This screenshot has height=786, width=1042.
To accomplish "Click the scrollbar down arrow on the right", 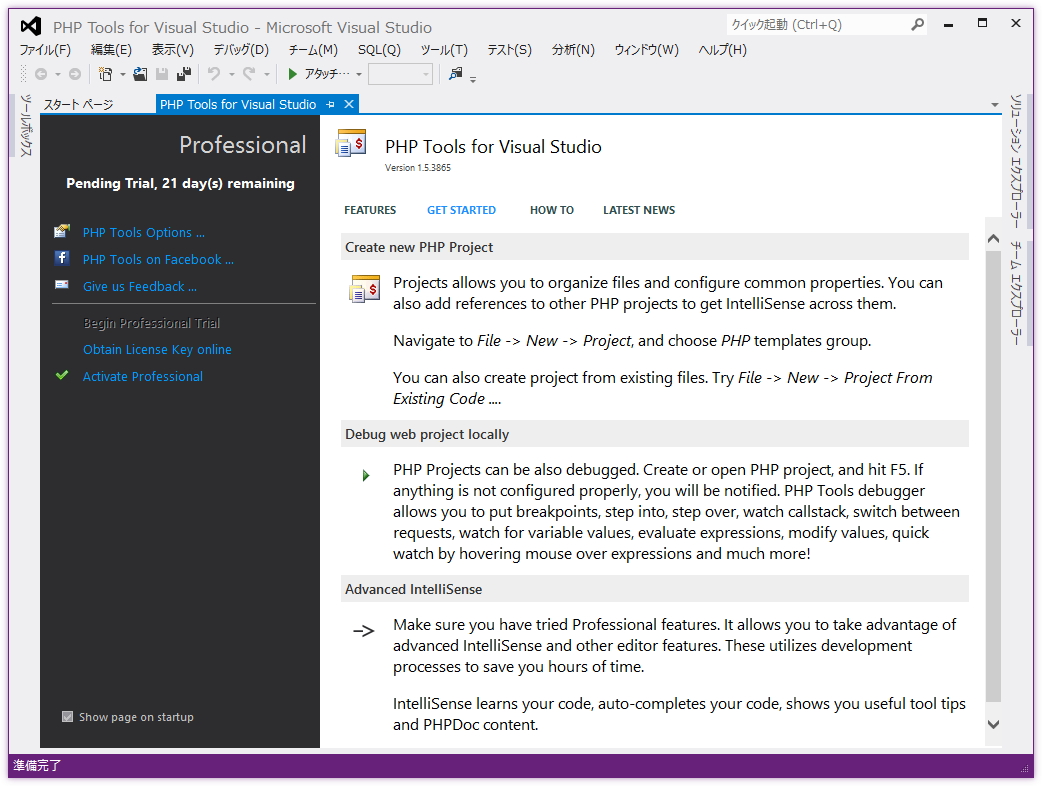I will click(x=993, y=723).
